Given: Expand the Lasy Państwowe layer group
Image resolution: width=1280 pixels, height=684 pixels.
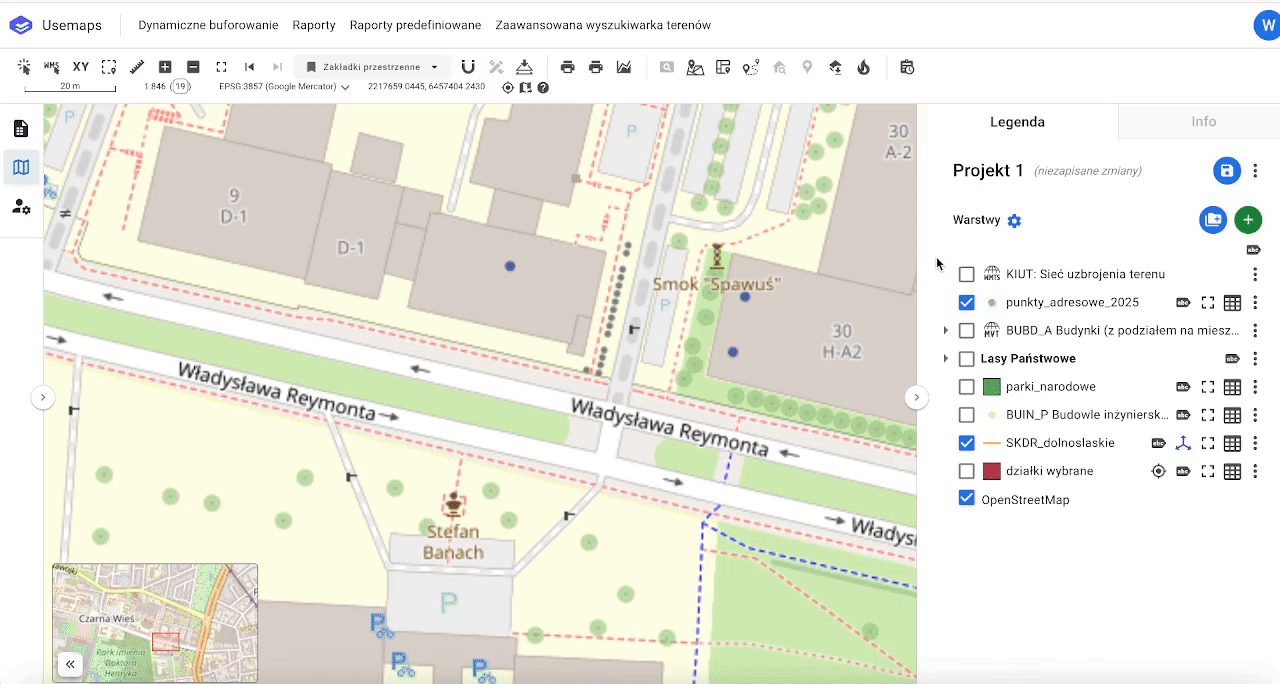Looking at the screenshot, I should pyautogui.click(x=946, y=359).
